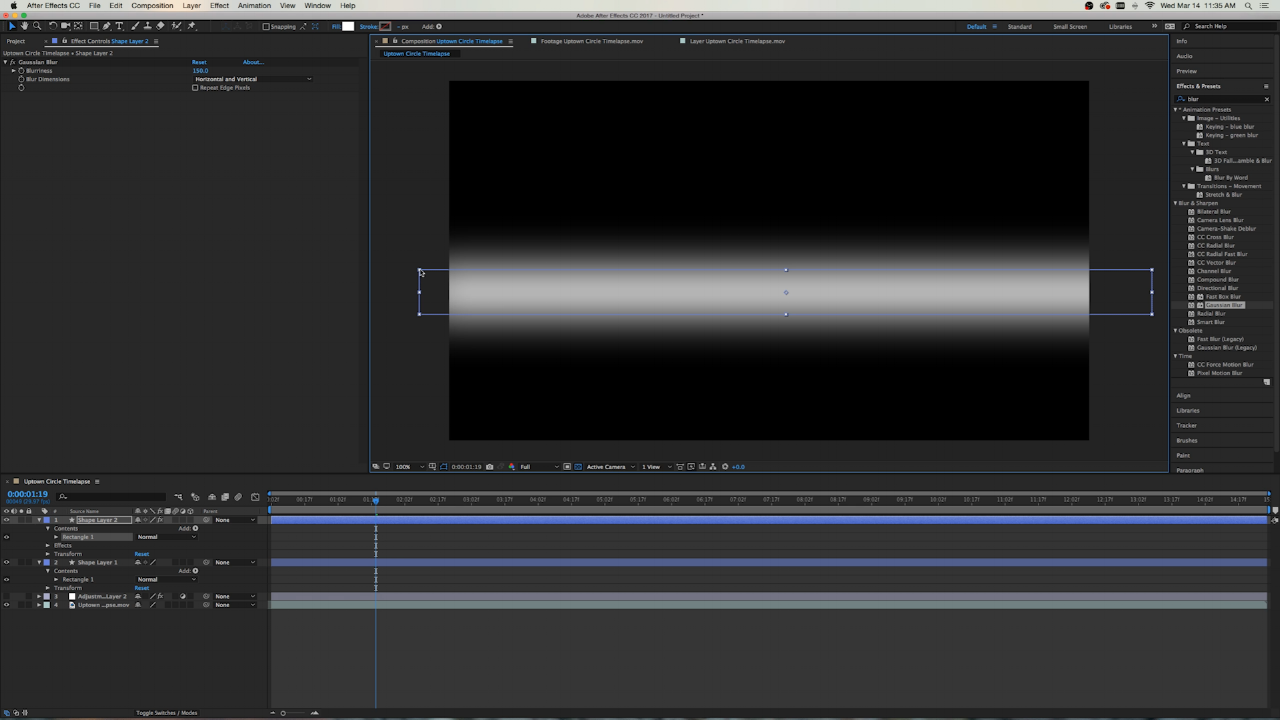This screenshot has width=1280, height=720.
Task: Click Toggle Switches / Modes button
Action: pyautogui.click(x=167, y=713)
